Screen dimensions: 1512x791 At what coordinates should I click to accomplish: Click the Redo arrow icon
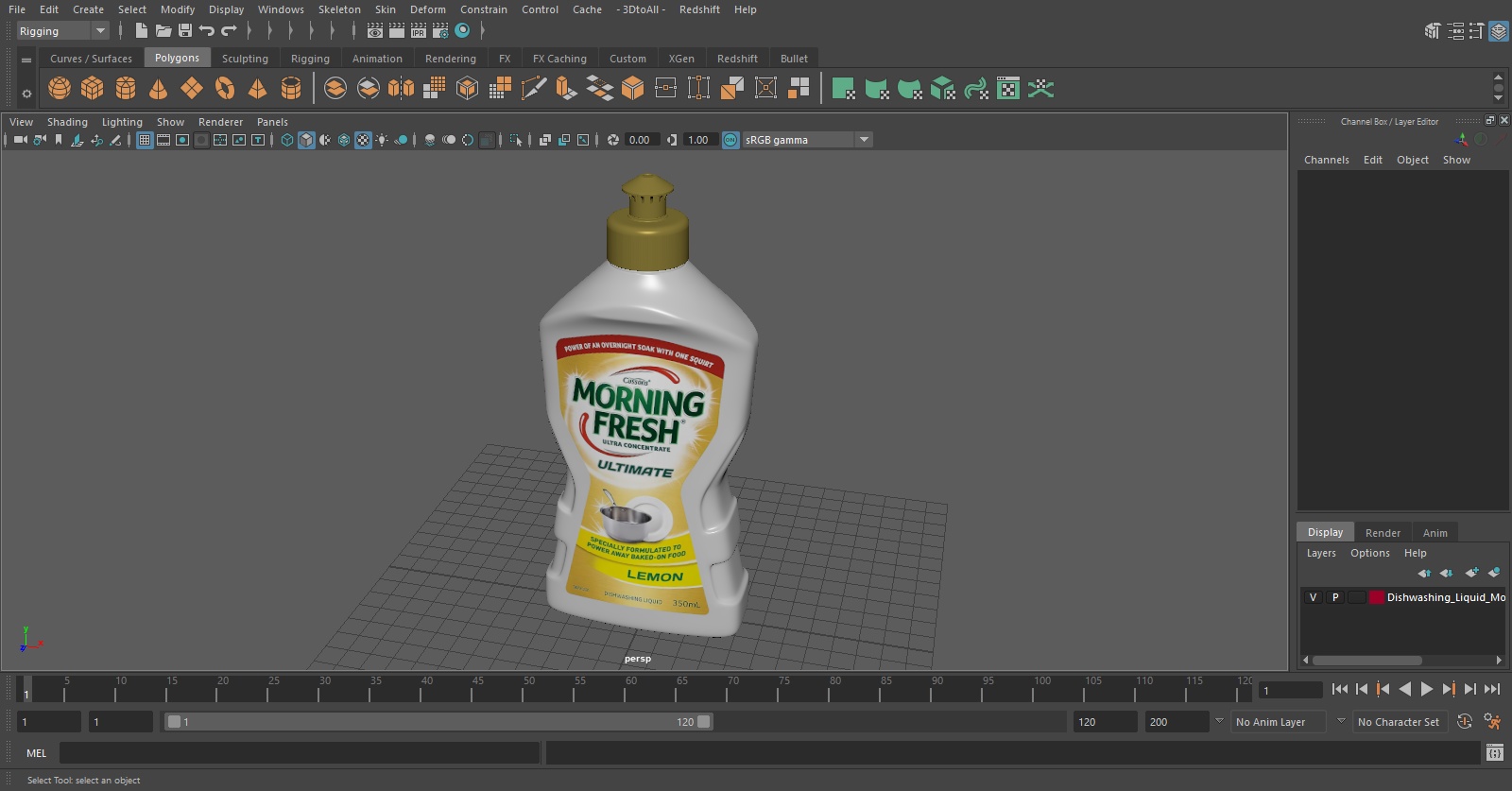pos(229,31)
